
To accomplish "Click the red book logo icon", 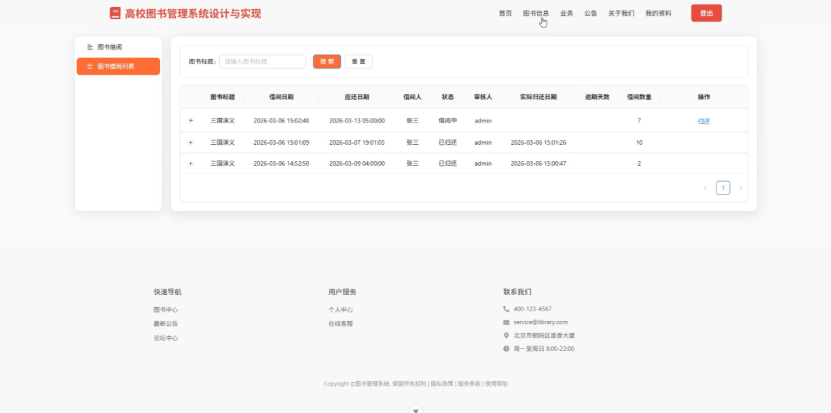I will (x=115, y=13).
